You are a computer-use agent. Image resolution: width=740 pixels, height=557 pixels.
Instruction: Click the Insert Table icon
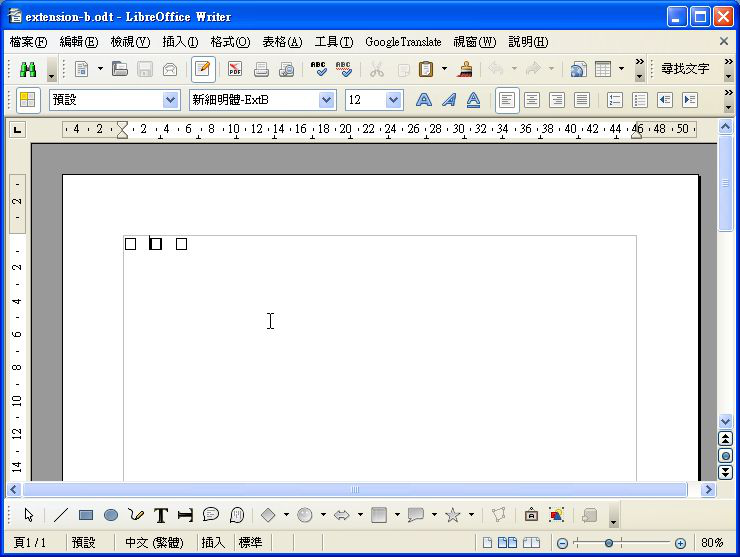(x=603, y=69)
